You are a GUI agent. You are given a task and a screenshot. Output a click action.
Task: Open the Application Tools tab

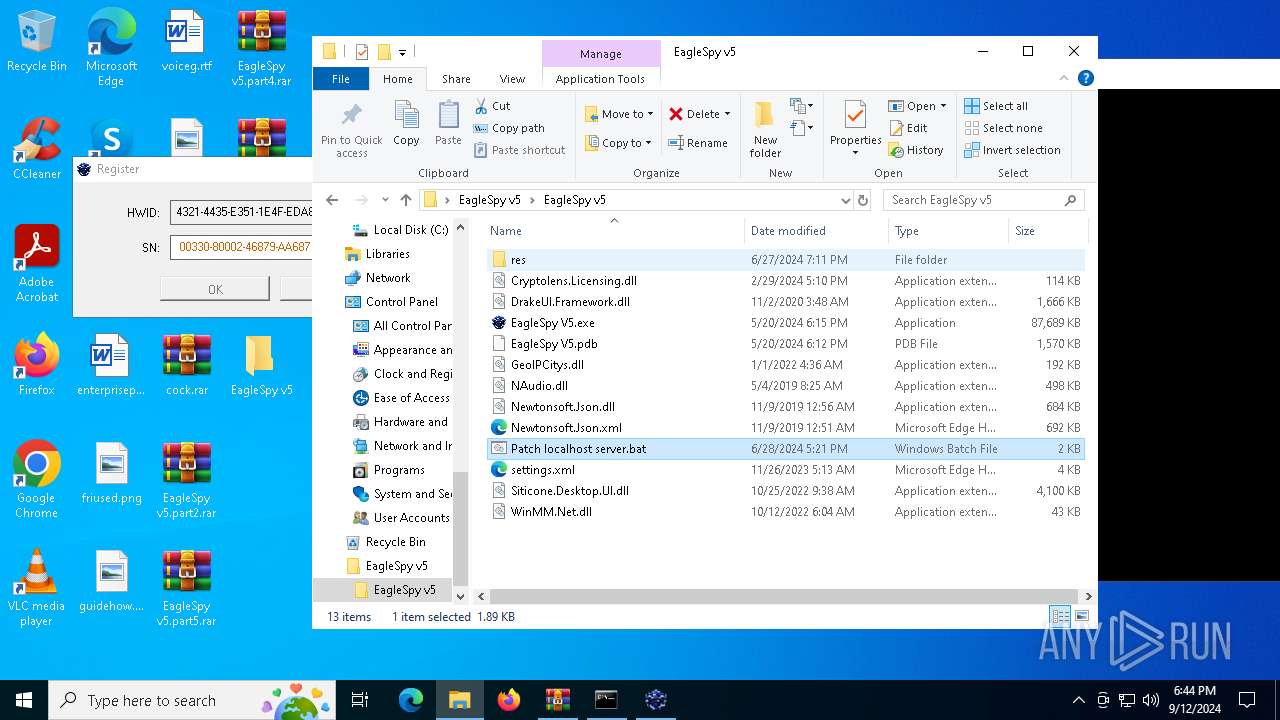click(600, 79)
